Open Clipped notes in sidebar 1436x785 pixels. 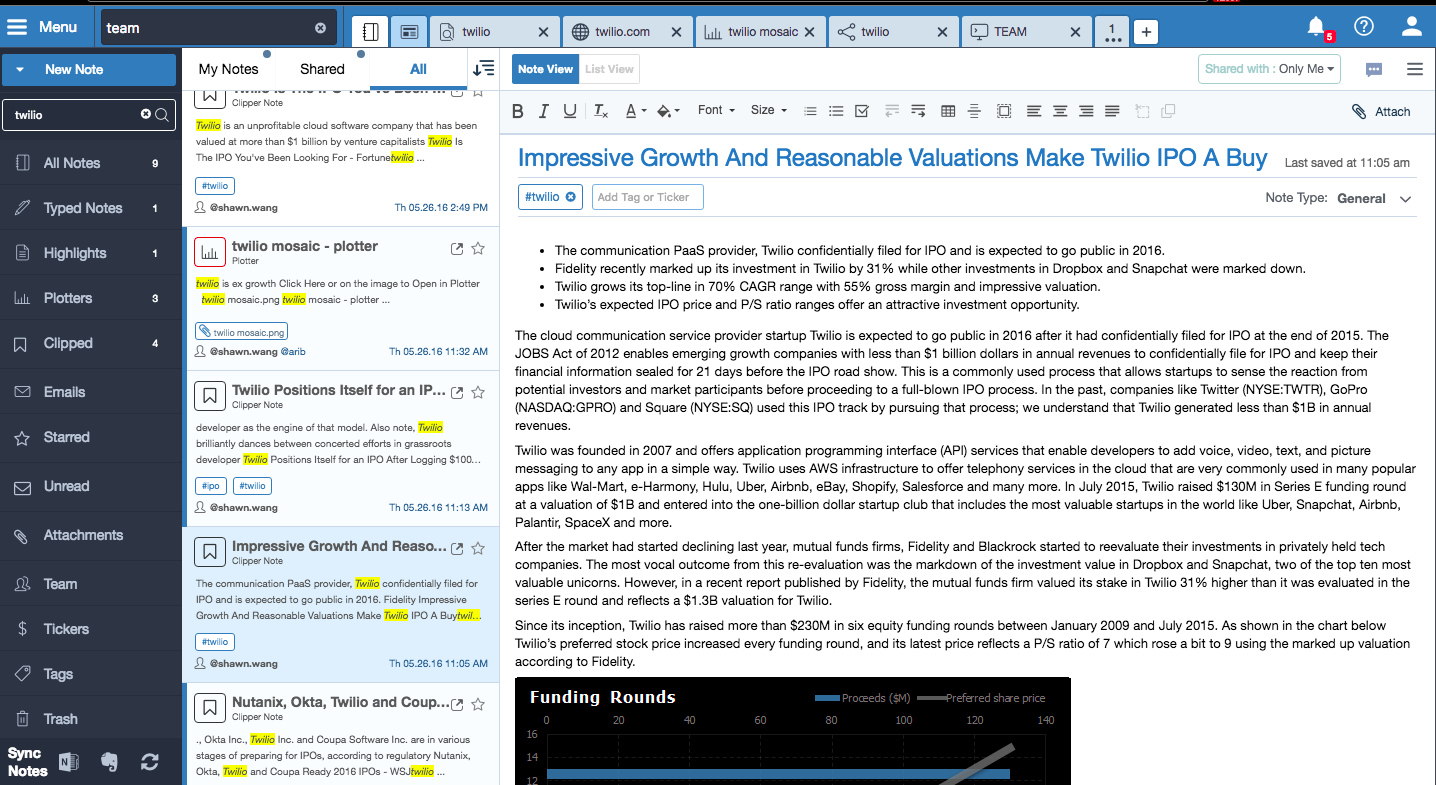coord(90,343)
